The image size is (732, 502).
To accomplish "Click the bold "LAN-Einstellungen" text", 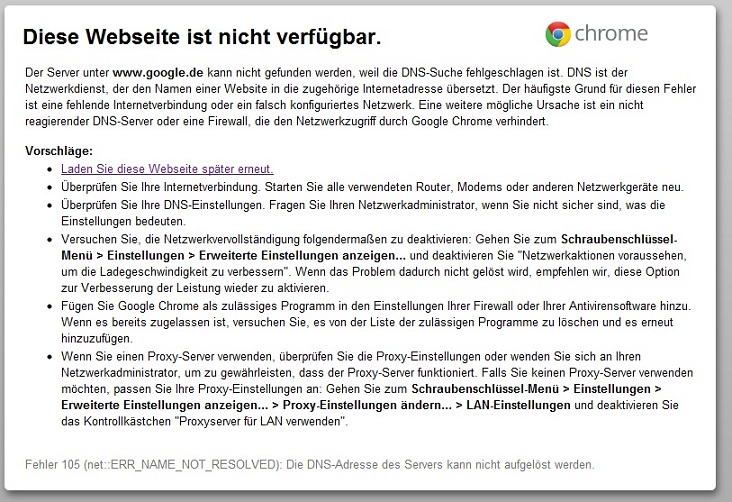I will click(x=518, y=405).
